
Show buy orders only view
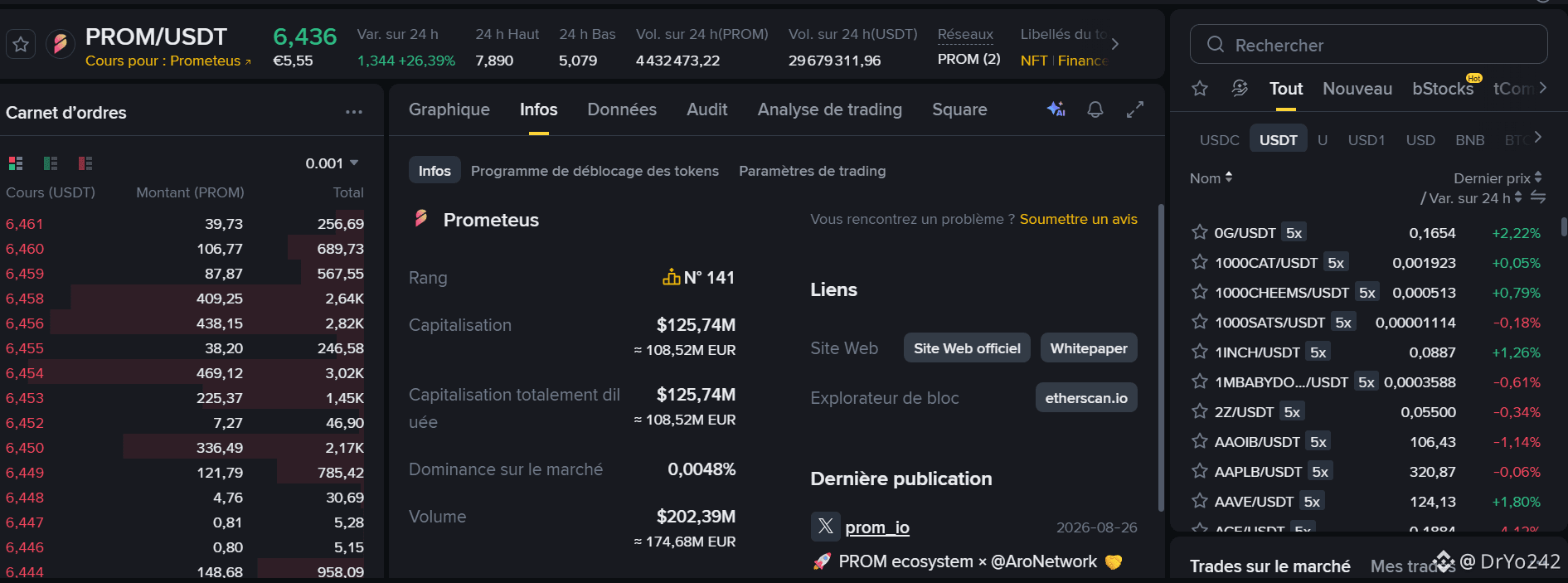click(51, 163)
